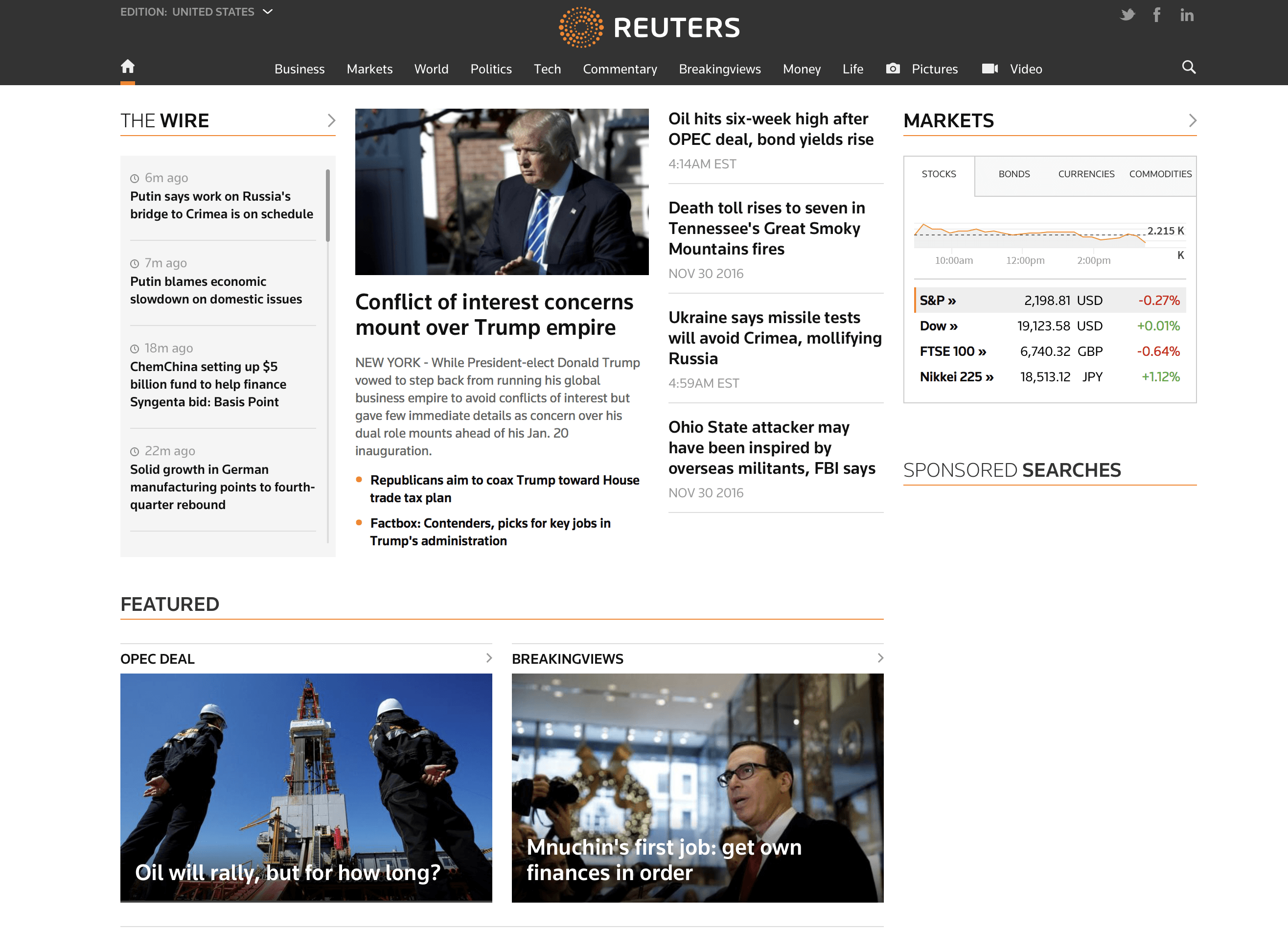Expand the OPEC Deal section chevron
This screenshot has height=931, width=1288.
coord(488,658)
